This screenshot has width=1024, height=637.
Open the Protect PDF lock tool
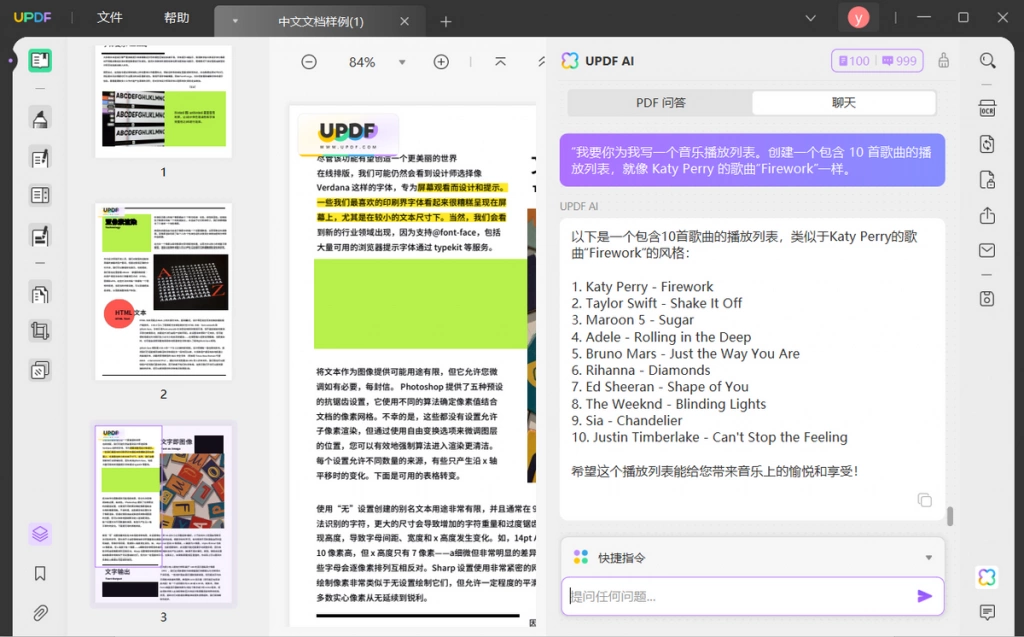point(987,180)
